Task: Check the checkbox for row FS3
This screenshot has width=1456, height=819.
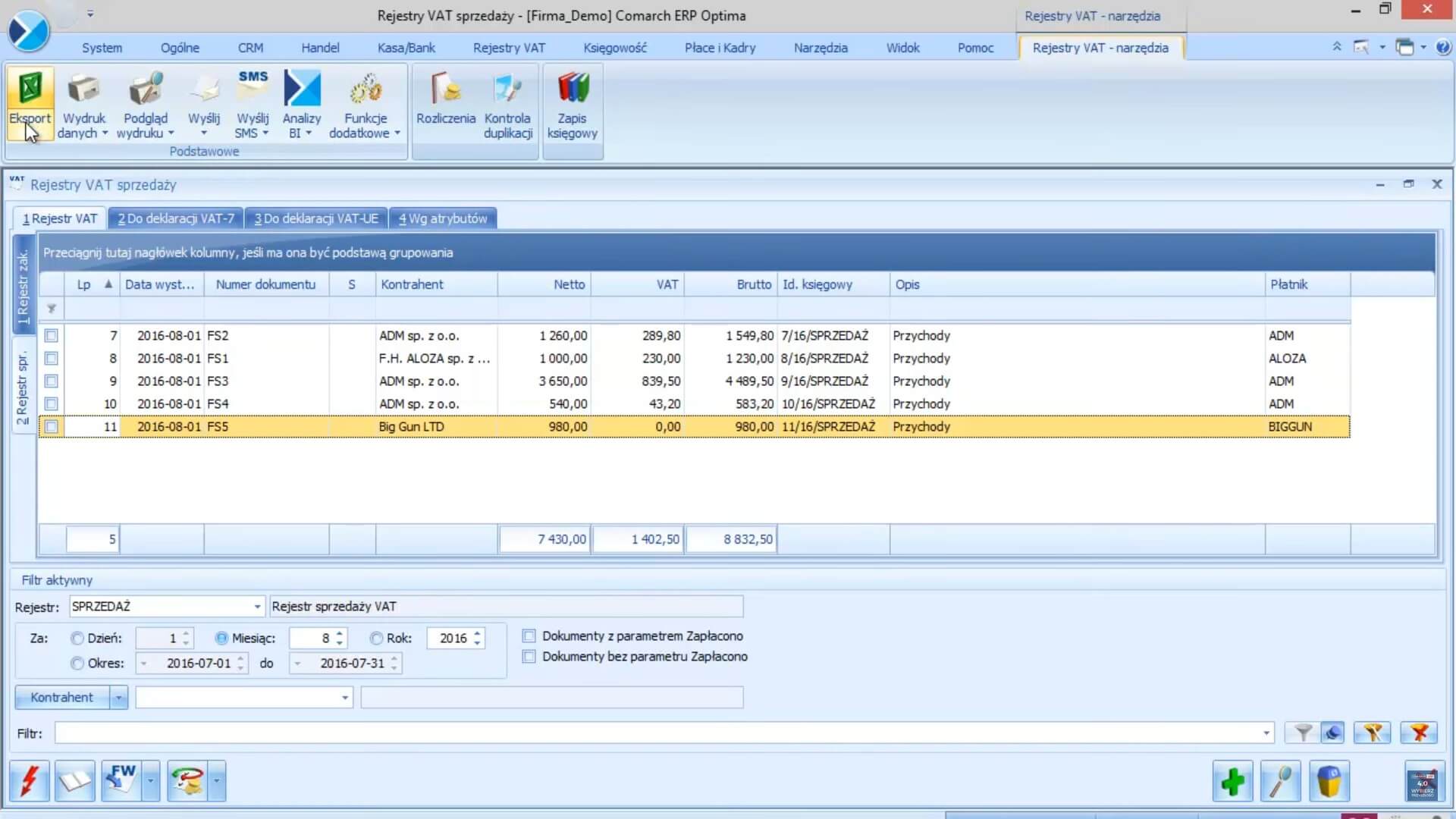Action: coord(51,381)
